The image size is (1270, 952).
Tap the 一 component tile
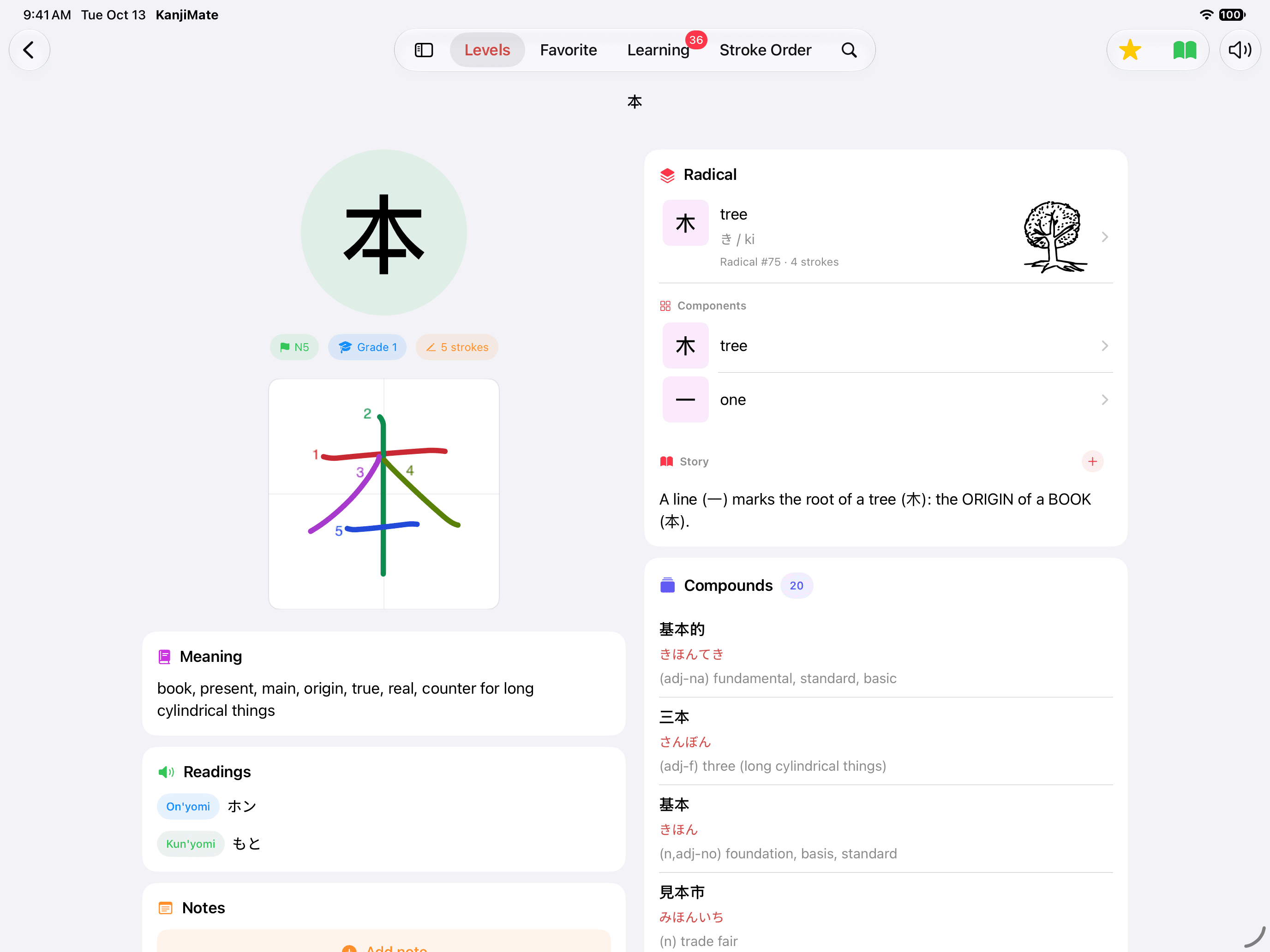click(x=685, y=399)
